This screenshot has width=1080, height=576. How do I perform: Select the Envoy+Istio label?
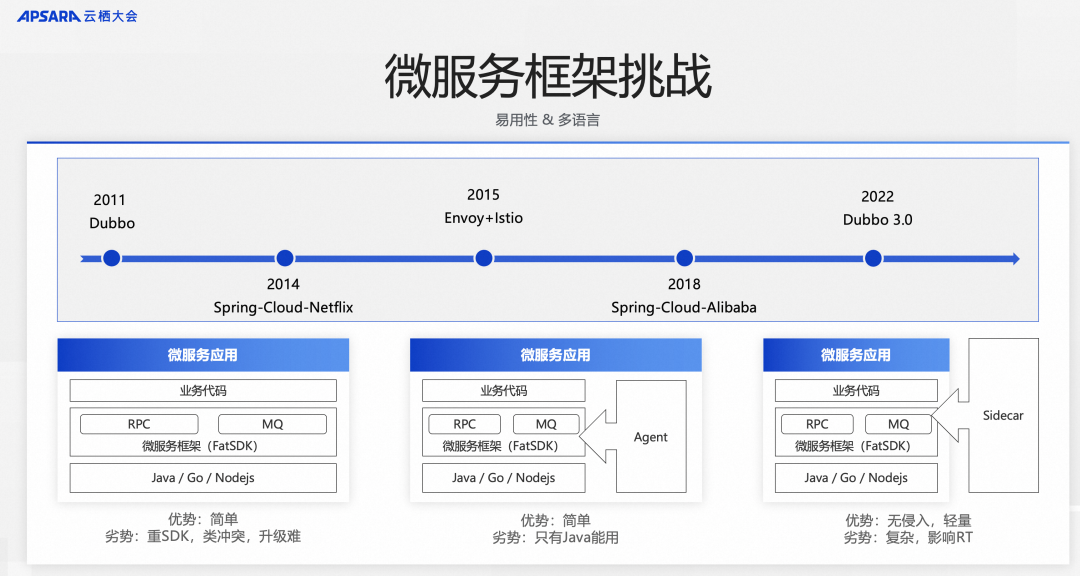(484, 218)
